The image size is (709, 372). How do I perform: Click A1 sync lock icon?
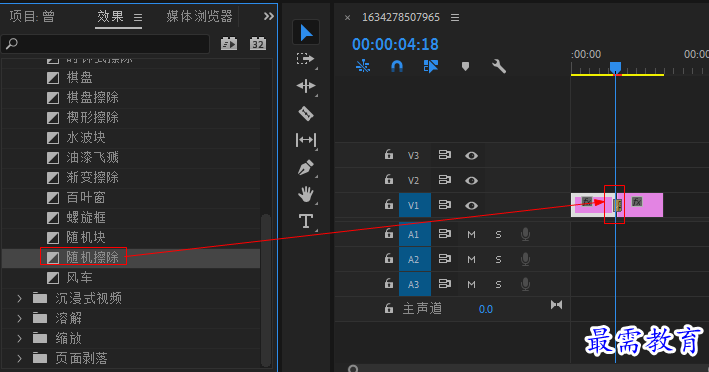444,234
